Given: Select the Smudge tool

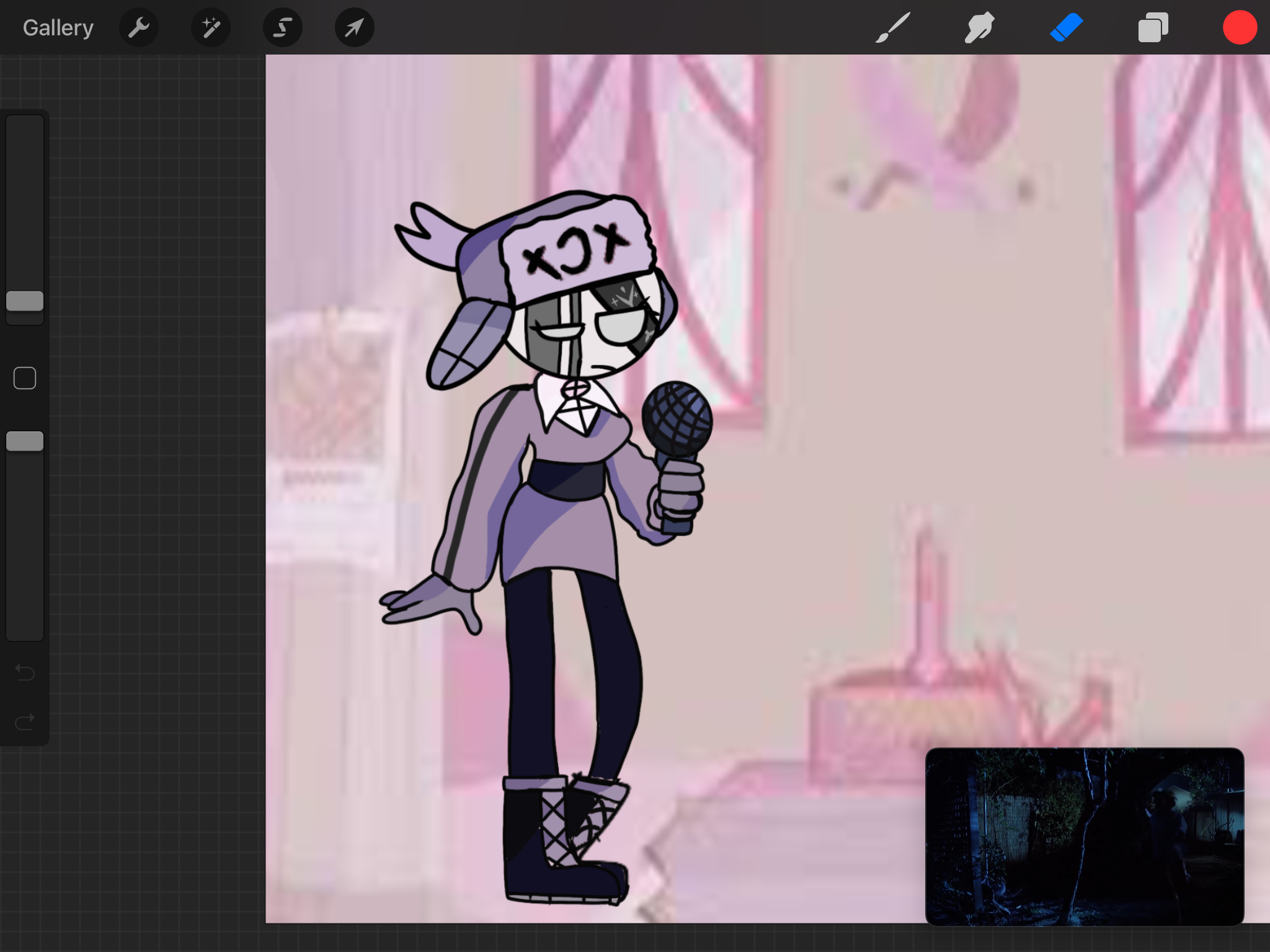Looking at the screenshot, I should [x=980, y=28].
